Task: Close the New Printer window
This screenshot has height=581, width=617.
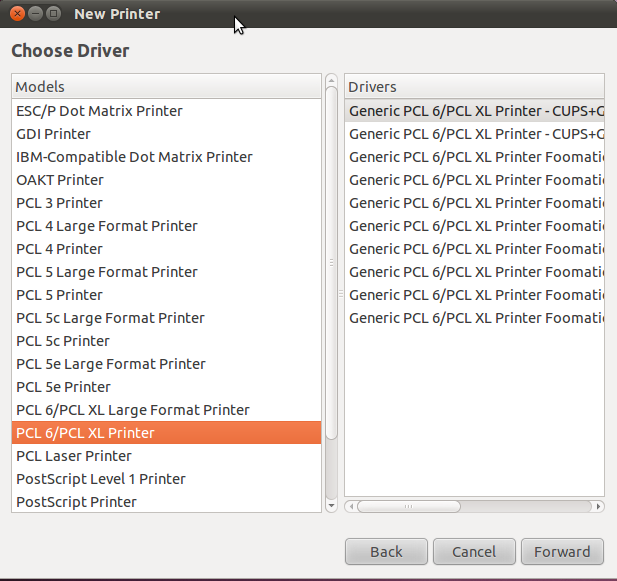Action: [17, 14]
